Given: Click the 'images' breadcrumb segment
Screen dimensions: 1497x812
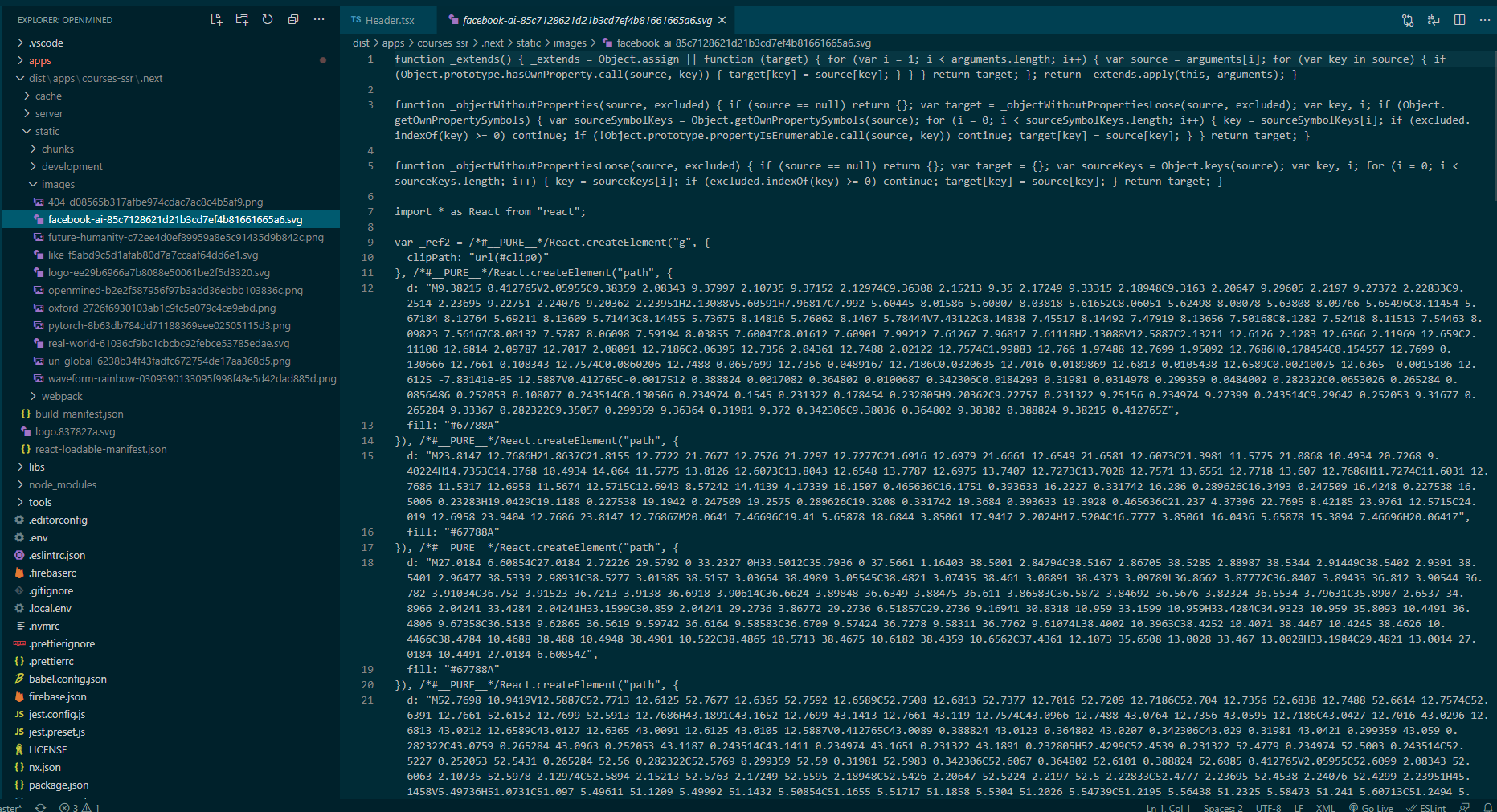Looking at the screenshot, I should tap(570, 43).
